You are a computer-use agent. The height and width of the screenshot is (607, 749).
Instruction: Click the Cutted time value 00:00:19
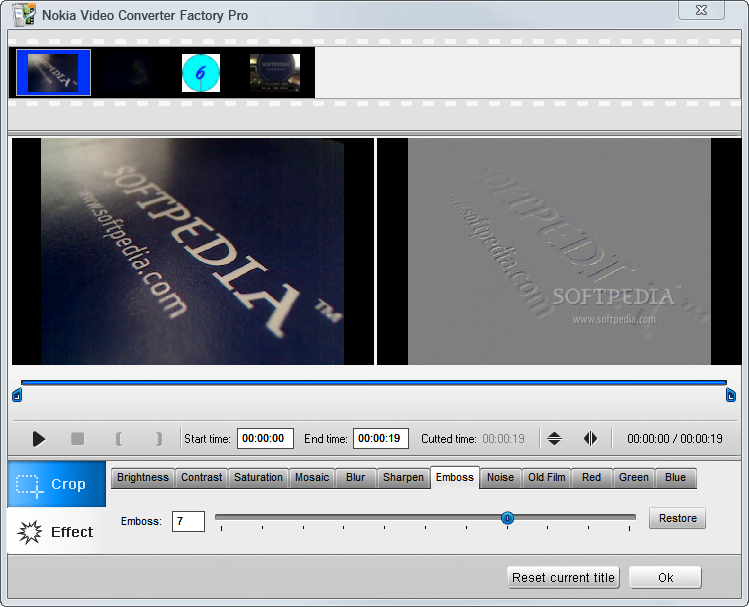(503, 439)
